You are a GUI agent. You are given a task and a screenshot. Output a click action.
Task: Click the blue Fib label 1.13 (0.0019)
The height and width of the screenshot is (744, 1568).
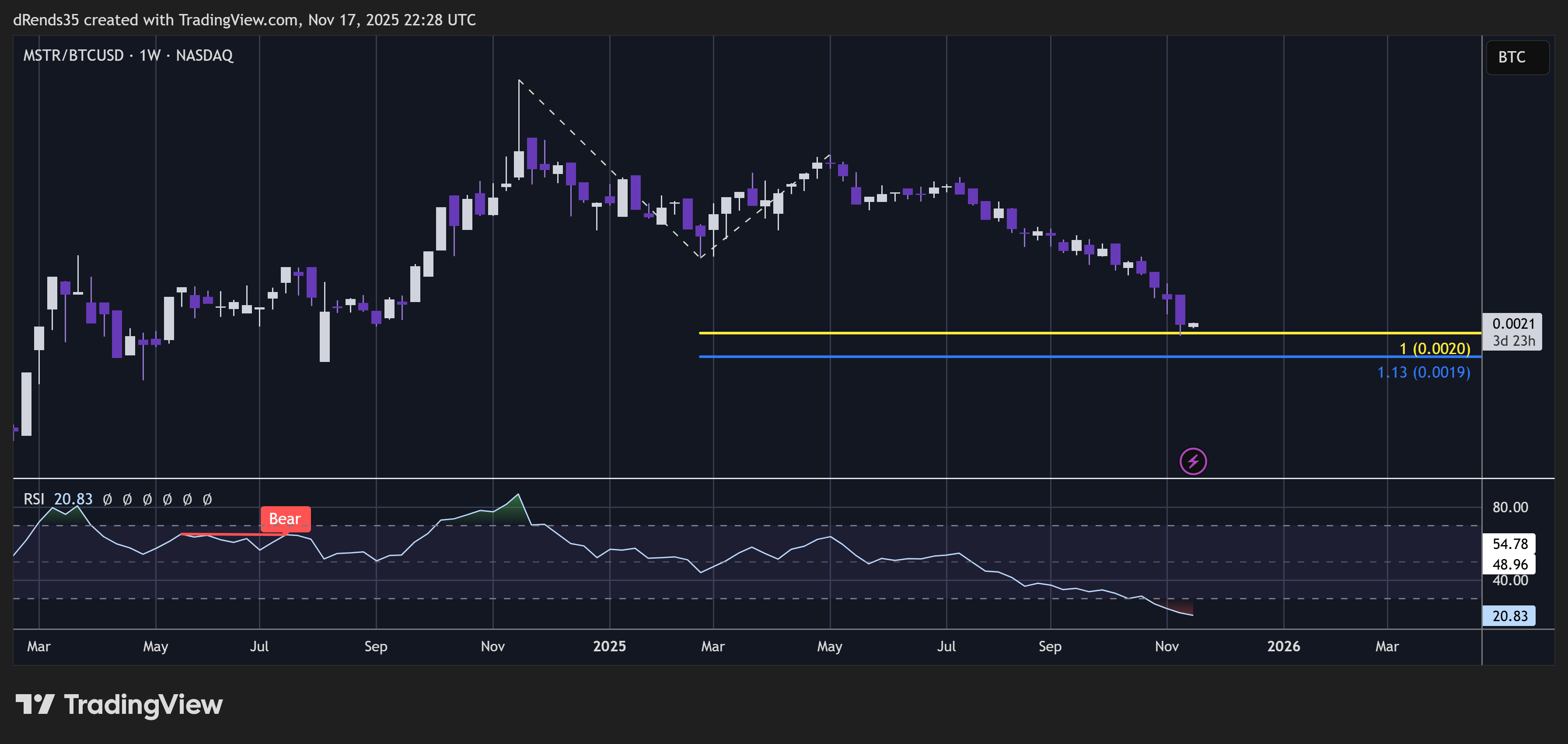(x=1423, y=372)
